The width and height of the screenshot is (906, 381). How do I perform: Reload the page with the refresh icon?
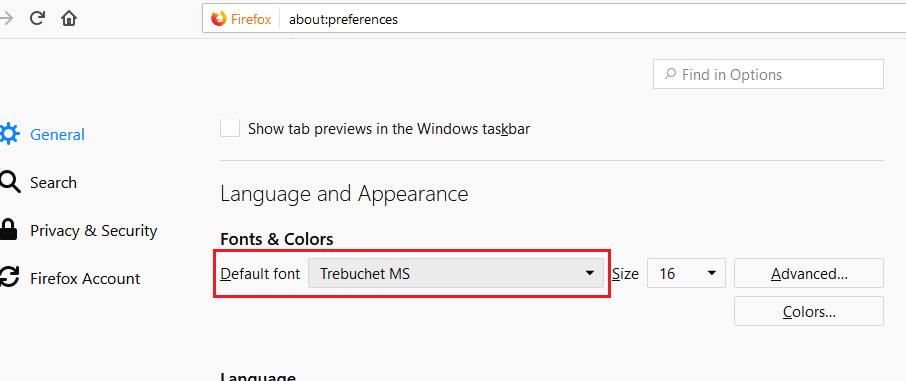point(37,19)
